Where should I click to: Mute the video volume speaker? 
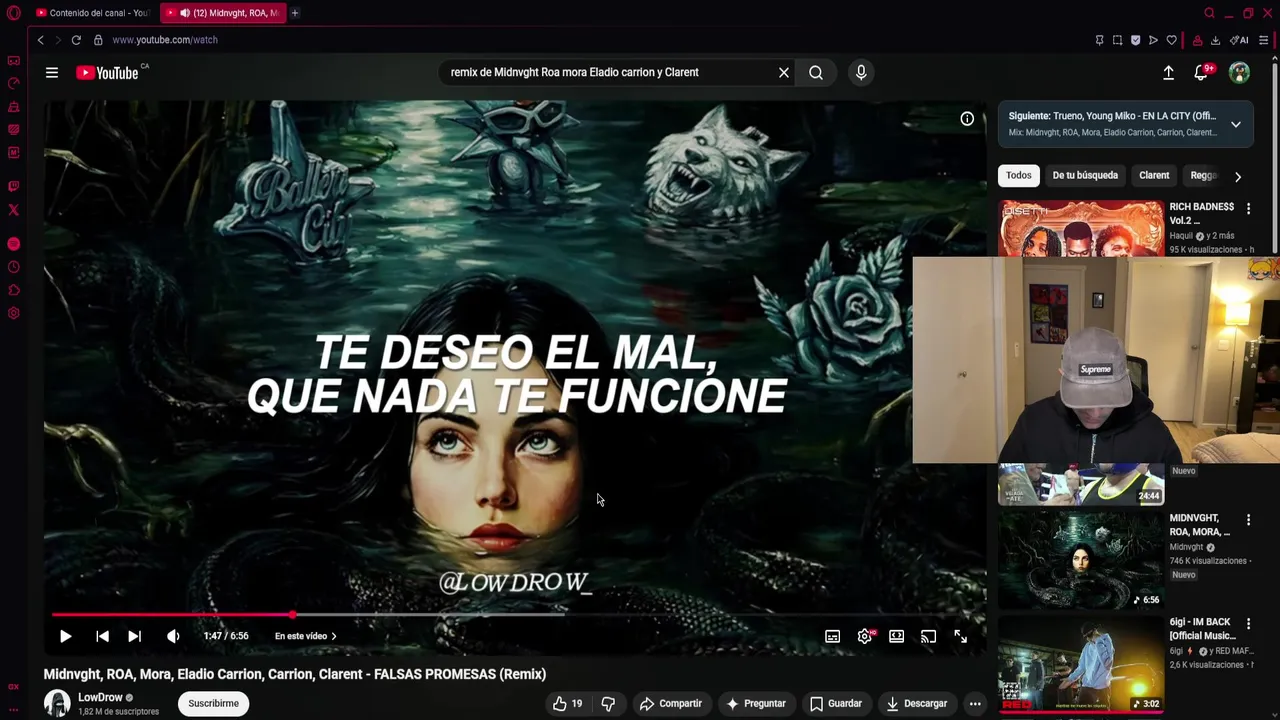click(173, 636)
